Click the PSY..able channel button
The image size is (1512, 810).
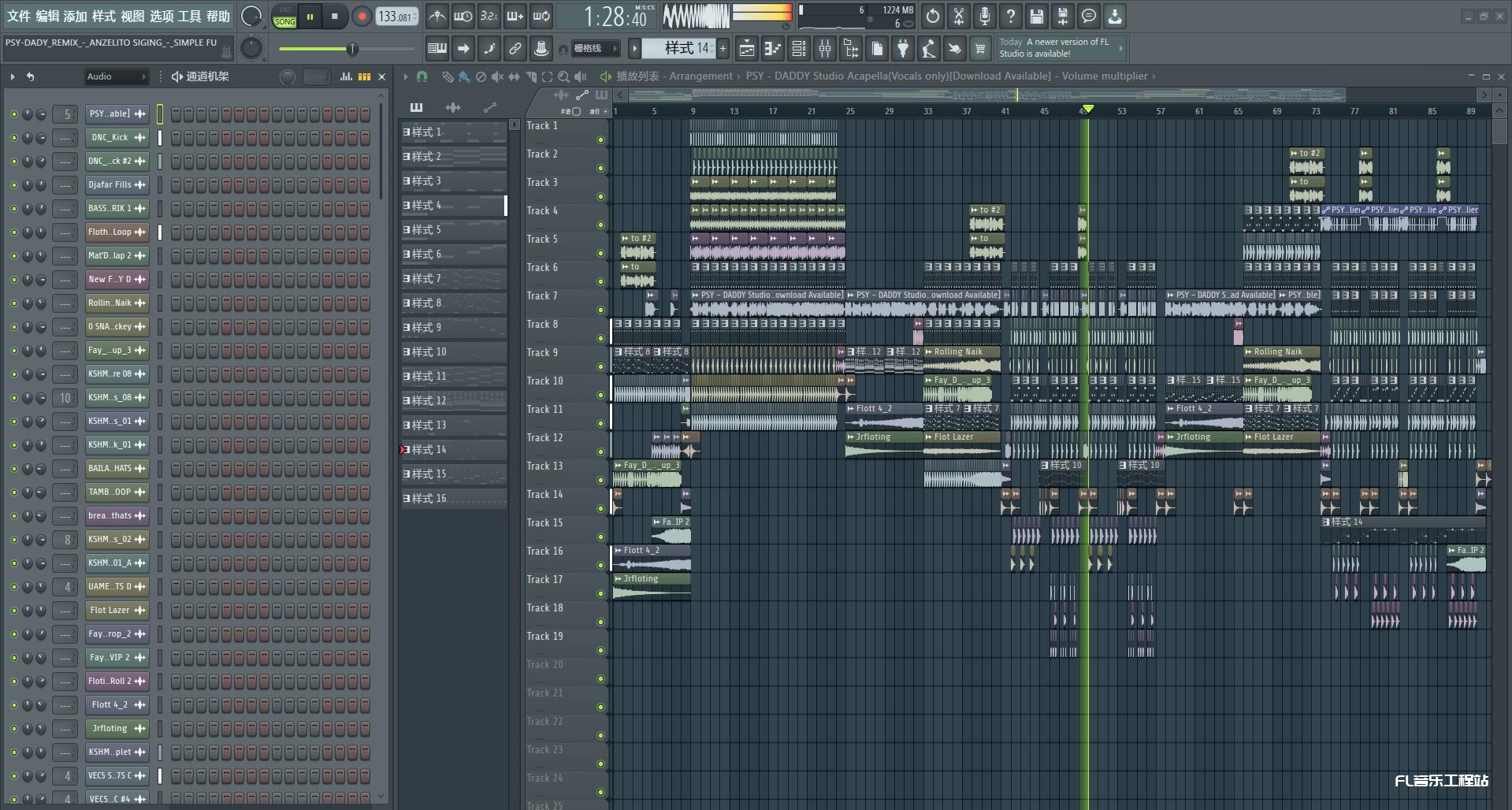(x=117, y=114)
